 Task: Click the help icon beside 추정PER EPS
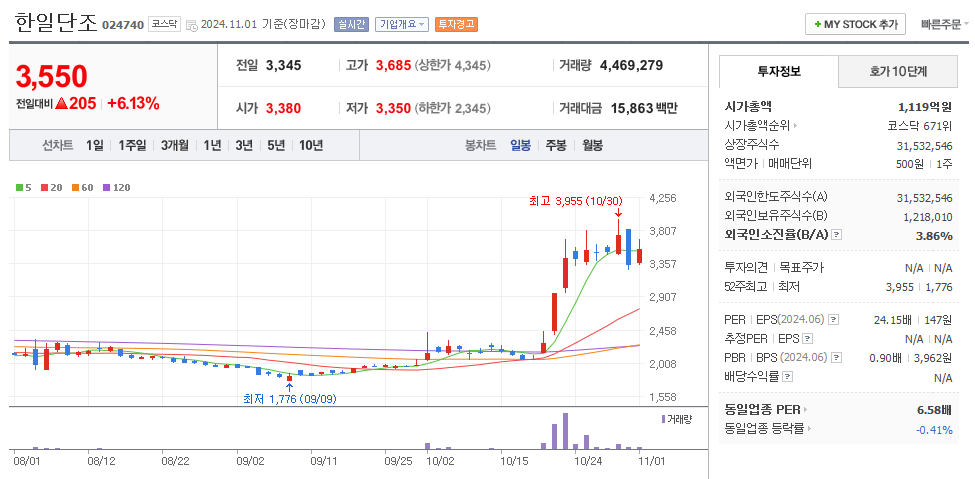tap(808, 339)
